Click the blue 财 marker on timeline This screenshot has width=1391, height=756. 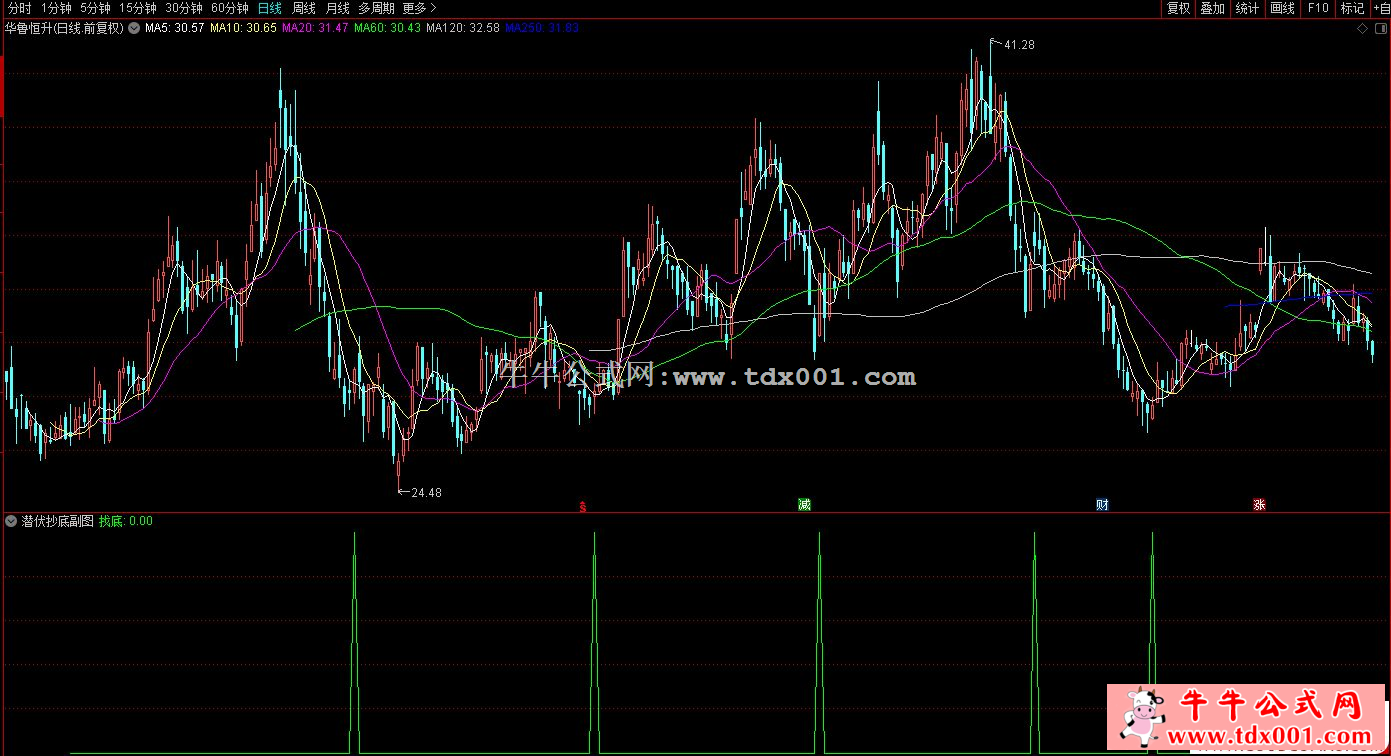(1102, 504)
